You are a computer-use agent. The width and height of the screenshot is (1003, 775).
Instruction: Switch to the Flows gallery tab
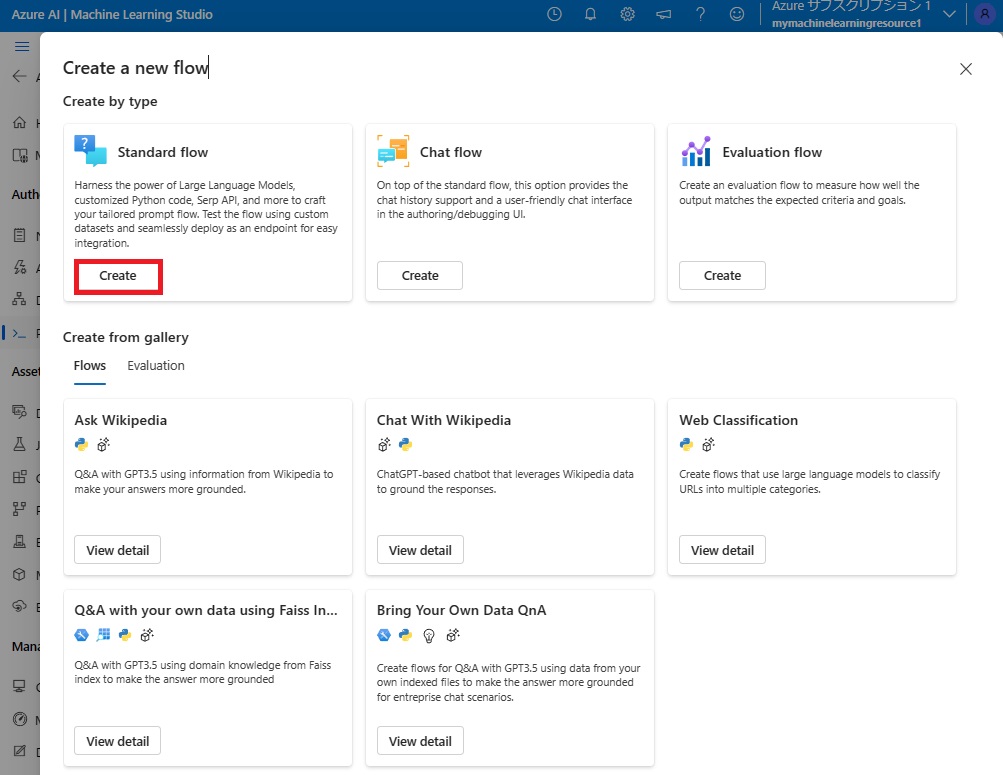pos(90,366)
